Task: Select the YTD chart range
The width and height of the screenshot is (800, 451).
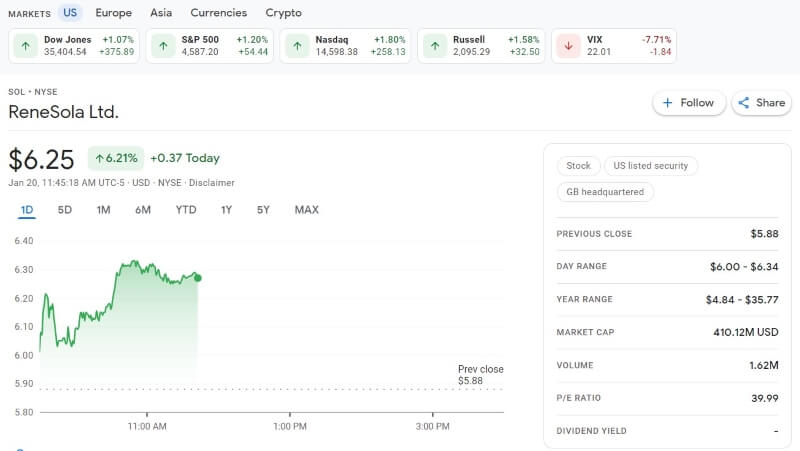Action: pos(186,210)
